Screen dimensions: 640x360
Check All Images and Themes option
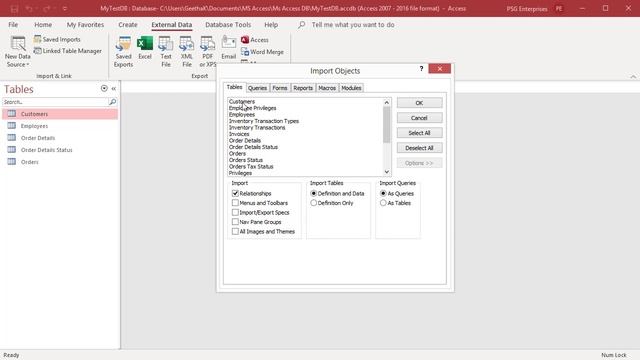[x=235, y=231]
